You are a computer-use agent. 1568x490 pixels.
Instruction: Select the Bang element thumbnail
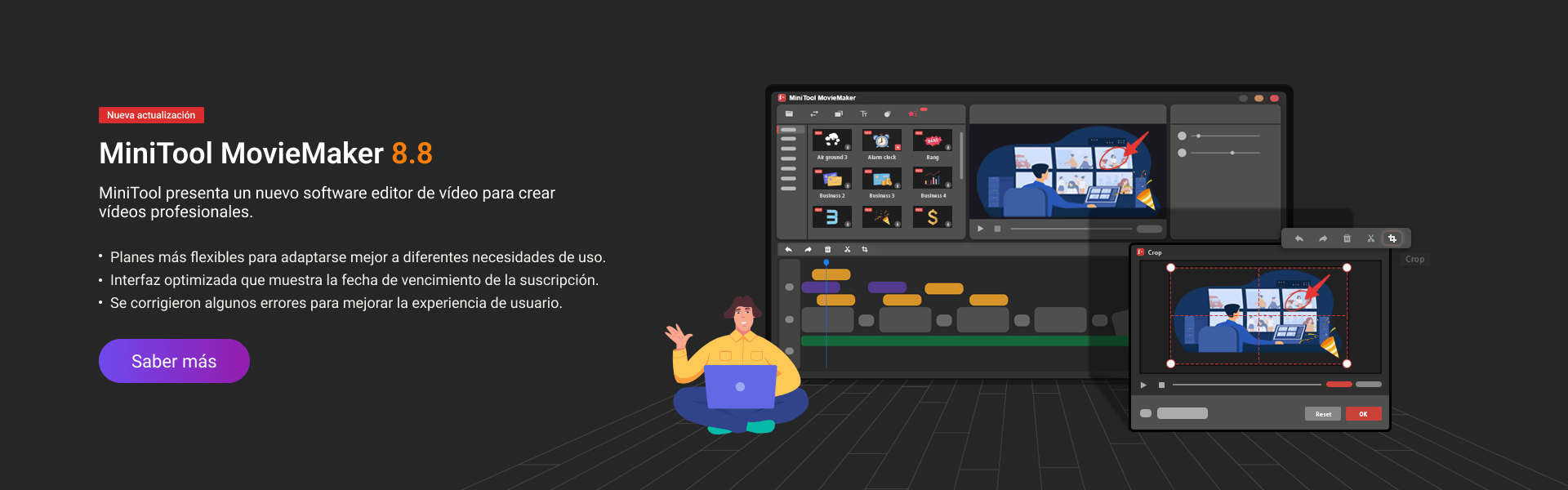pyautogui.click(x=933, y=140)
